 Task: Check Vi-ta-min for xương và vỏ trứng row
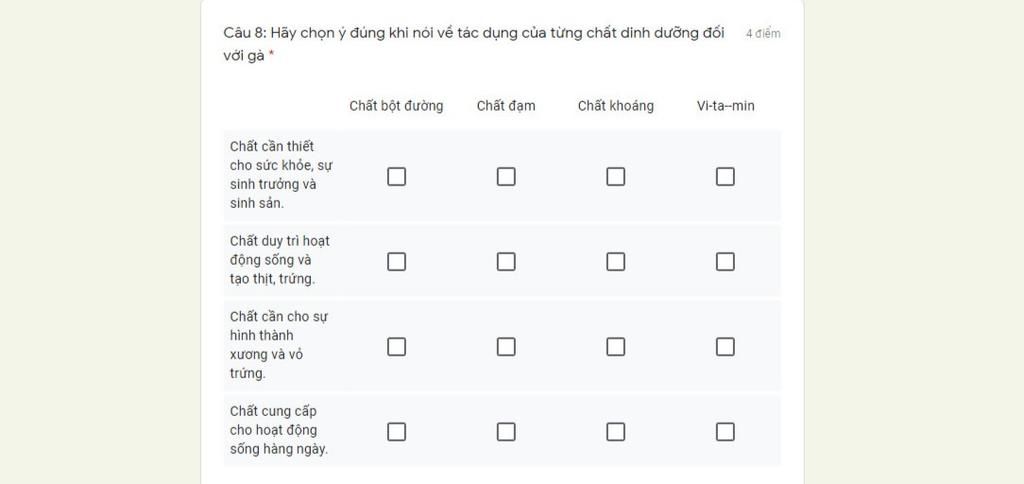(725, 346)
